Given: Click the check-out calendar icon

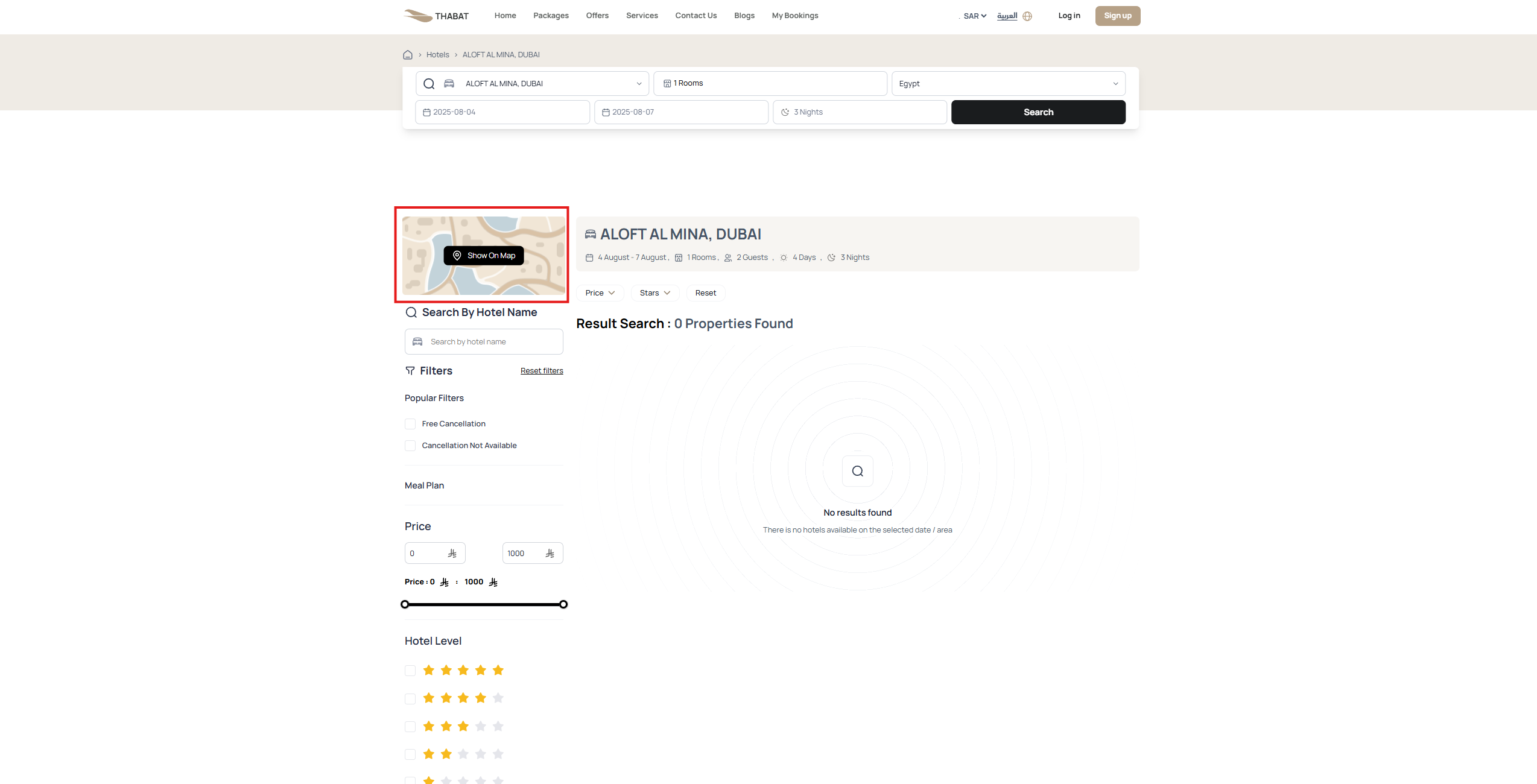Looking at the screenshot, I should coord(606,112).
